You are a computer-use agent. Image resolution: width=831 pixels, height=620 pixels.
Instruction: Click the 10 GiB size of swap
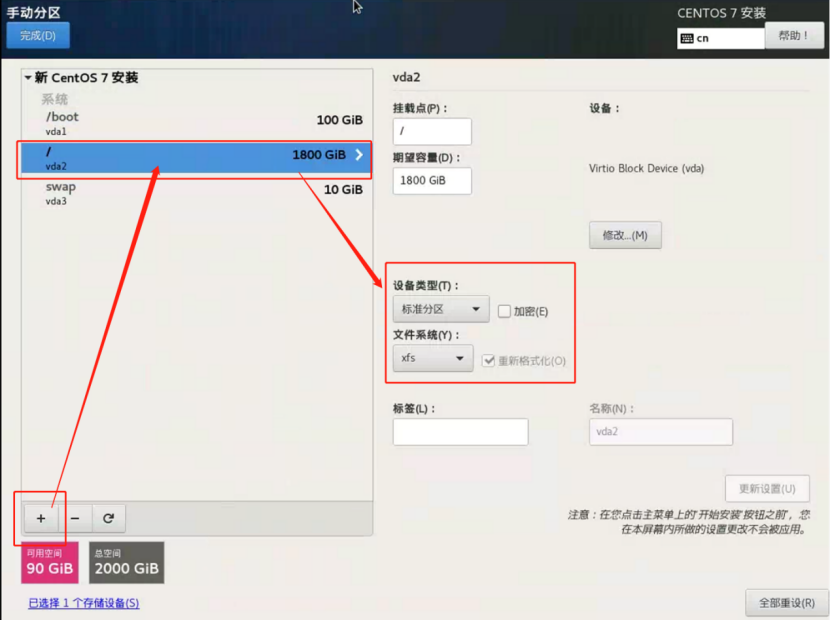[x=343, y=190]
